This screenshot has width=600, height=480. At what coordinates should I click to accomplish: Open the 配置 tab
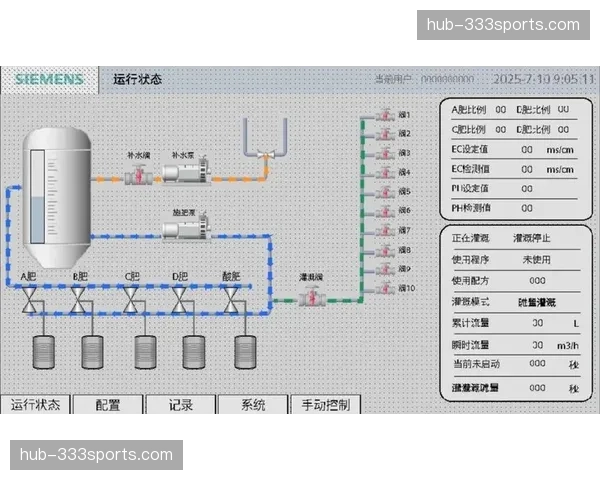click(108, 405)
